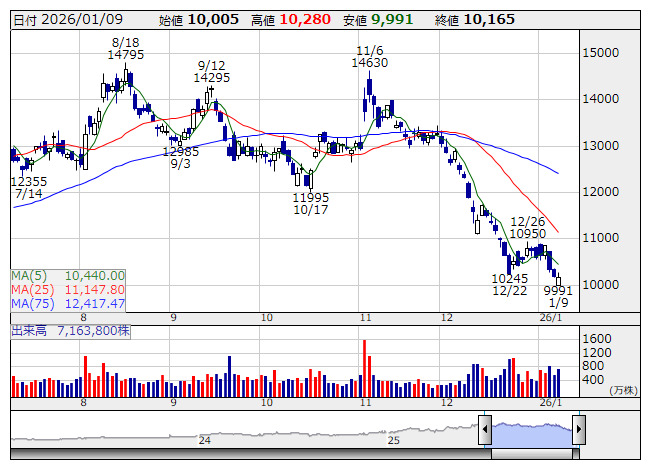Screen dimensions: 653x470
Task: Click the 1200 volume axis label
Action: click(x=597, y=353)
